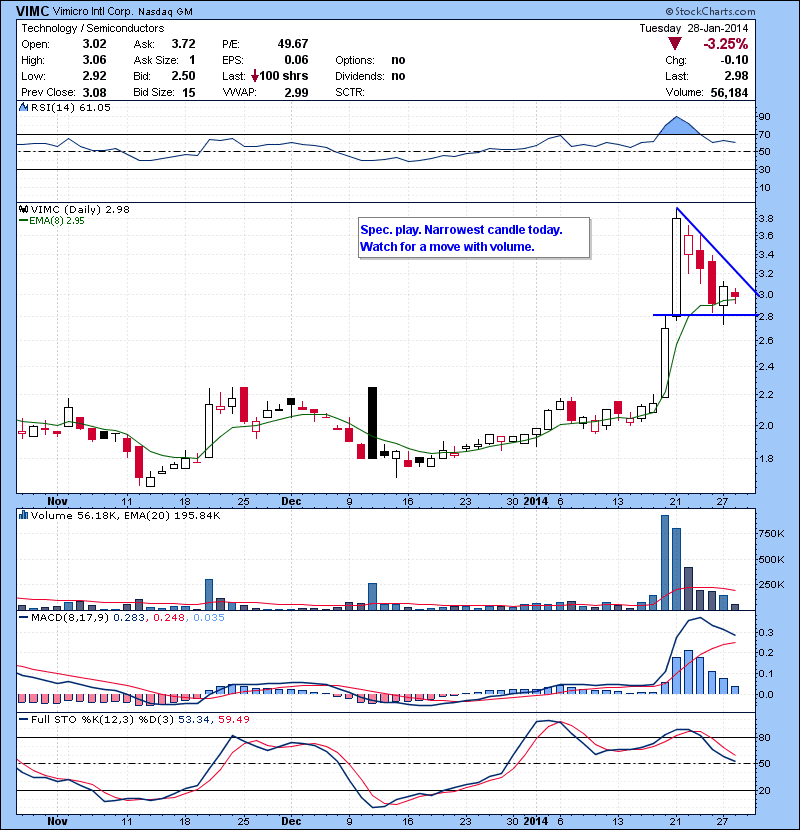Screen dimensions: 800x830
Task: Click the SCTR label
Action: tap(350, 92)
